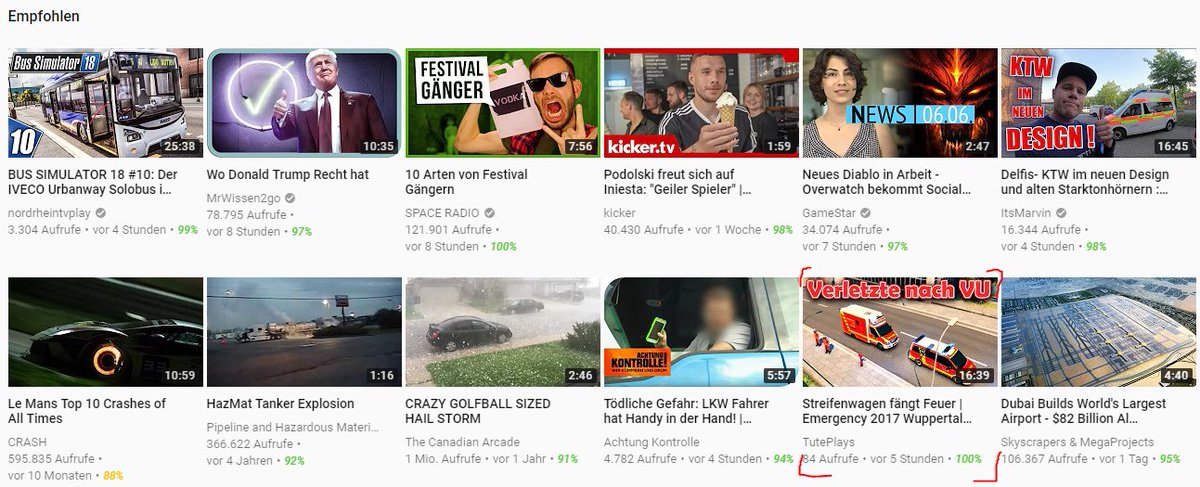
Task: Open the kicker channel
Action: coord(620,213)
